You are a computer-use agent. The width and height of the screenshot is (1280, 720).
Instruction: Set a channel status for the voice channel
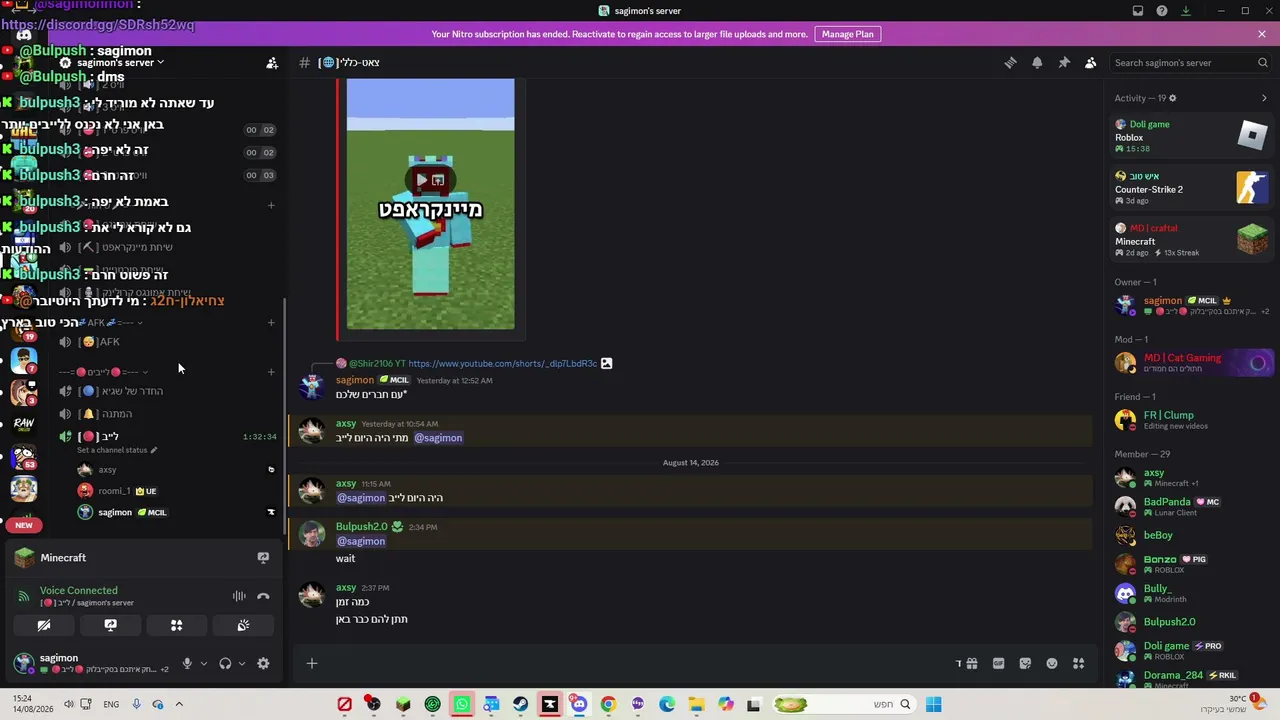(x=117, y=450)
